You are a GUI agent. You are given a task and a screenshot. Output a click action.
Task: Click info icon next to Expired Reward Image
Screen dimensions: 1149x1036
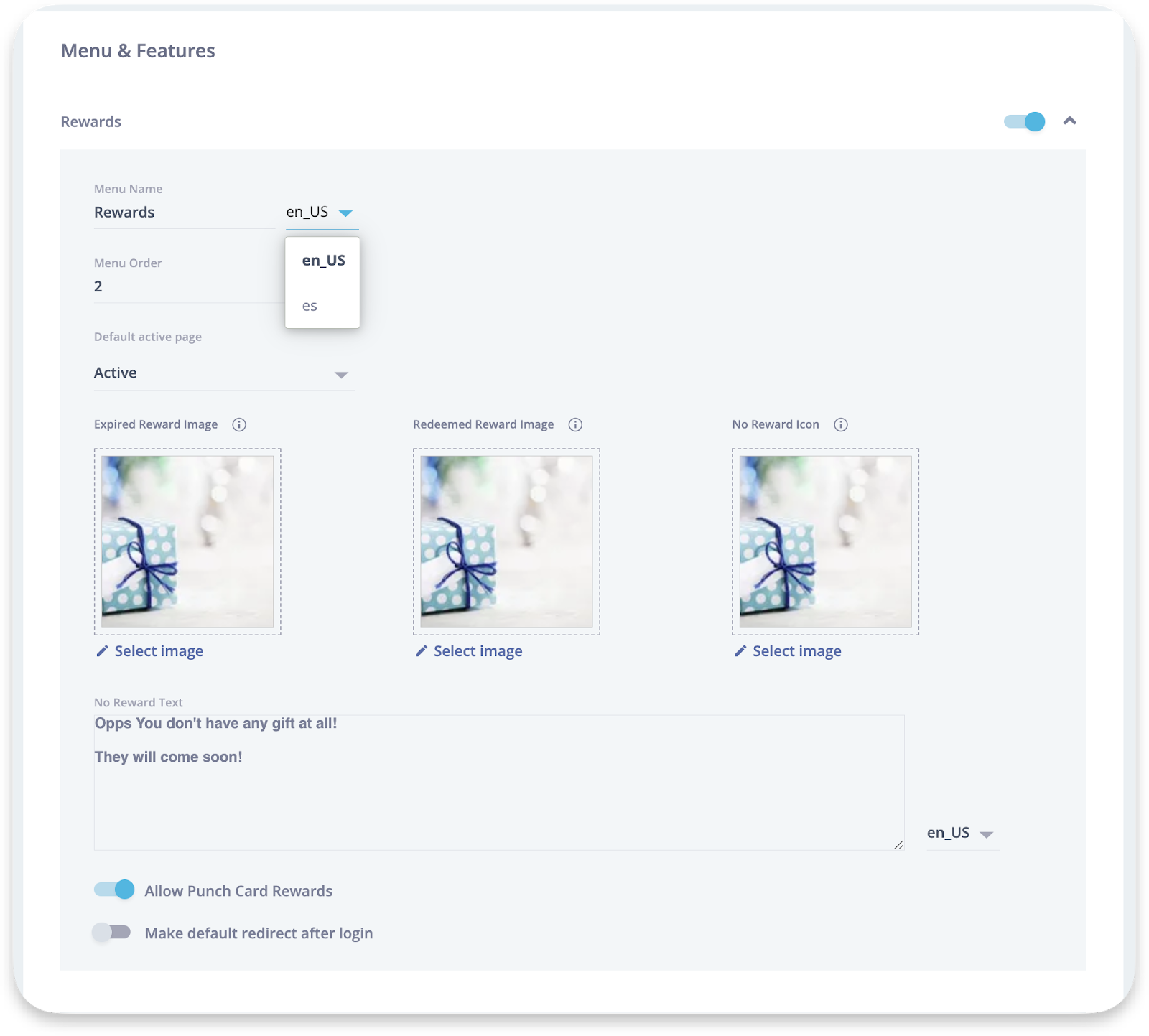point(239,424)
